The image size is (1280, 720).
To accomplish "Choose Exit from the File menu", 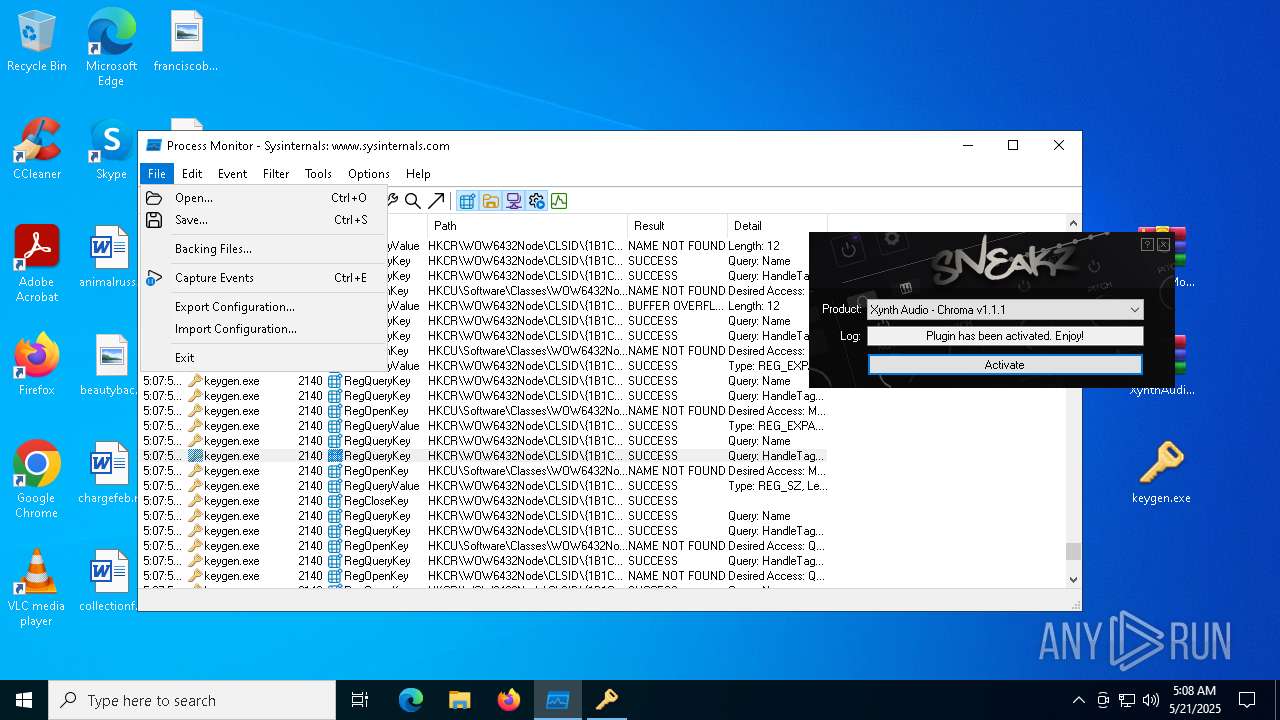I will point(262,358).
